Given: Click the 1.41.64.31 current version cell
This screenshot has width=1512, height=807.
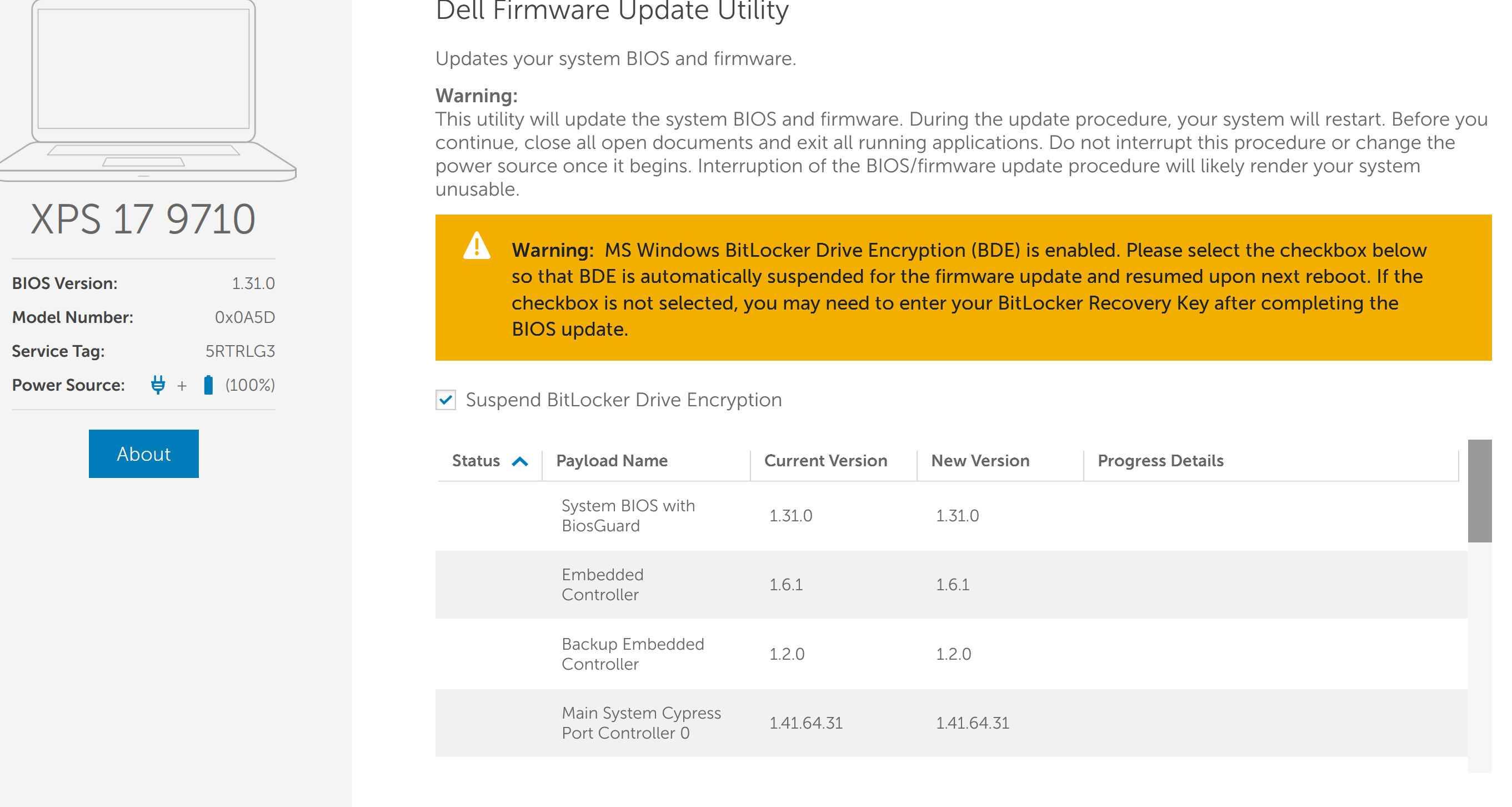Looking at the screenshot, I should click(x=805, y=723).
